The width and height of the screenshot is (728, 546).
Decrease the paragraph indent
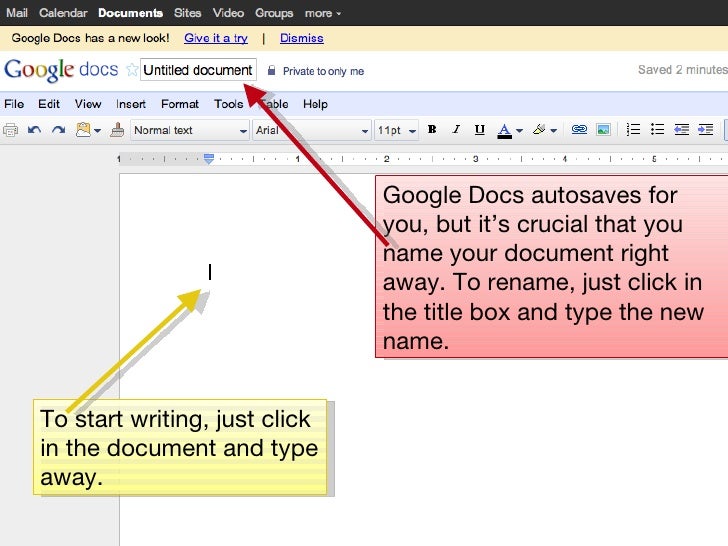[681, 130]
